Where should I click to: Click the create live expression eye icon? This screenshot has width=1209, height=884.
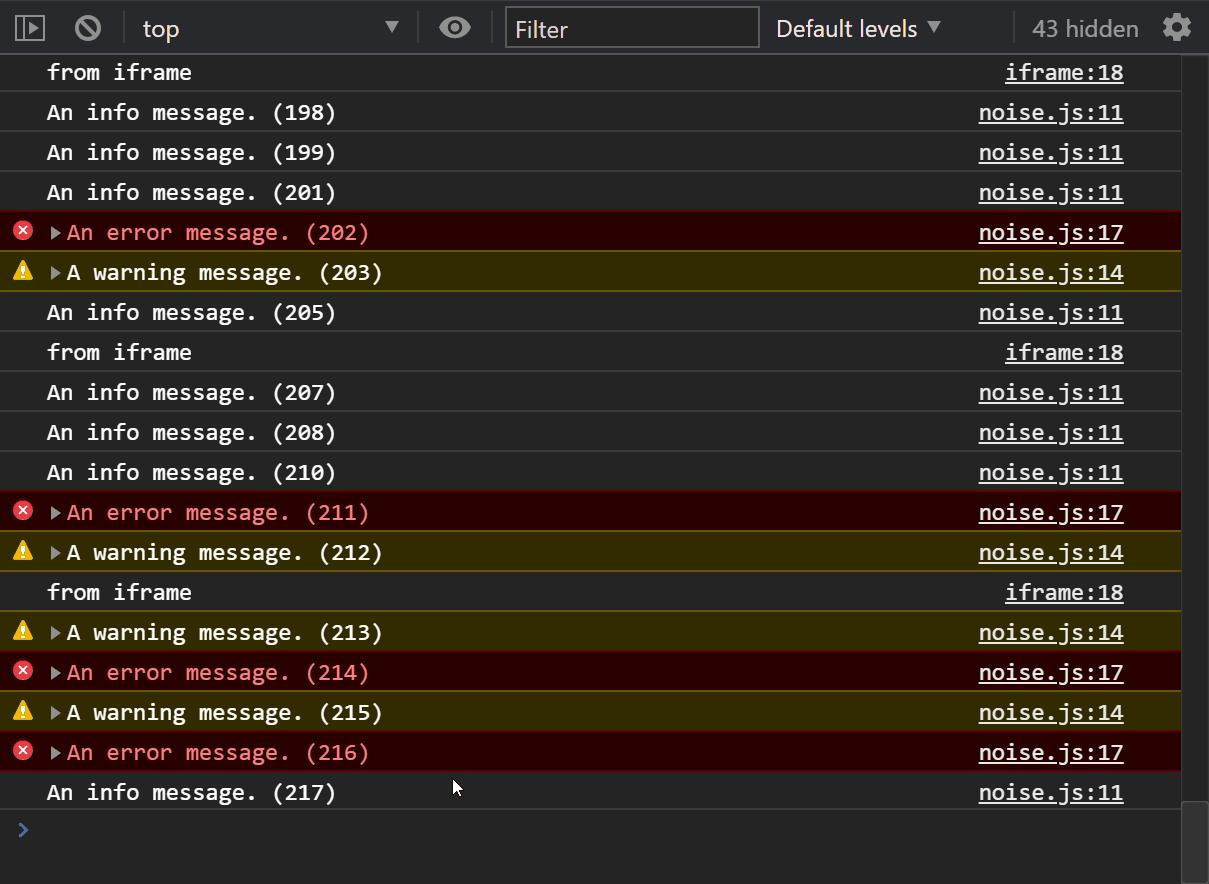(454, 28)
